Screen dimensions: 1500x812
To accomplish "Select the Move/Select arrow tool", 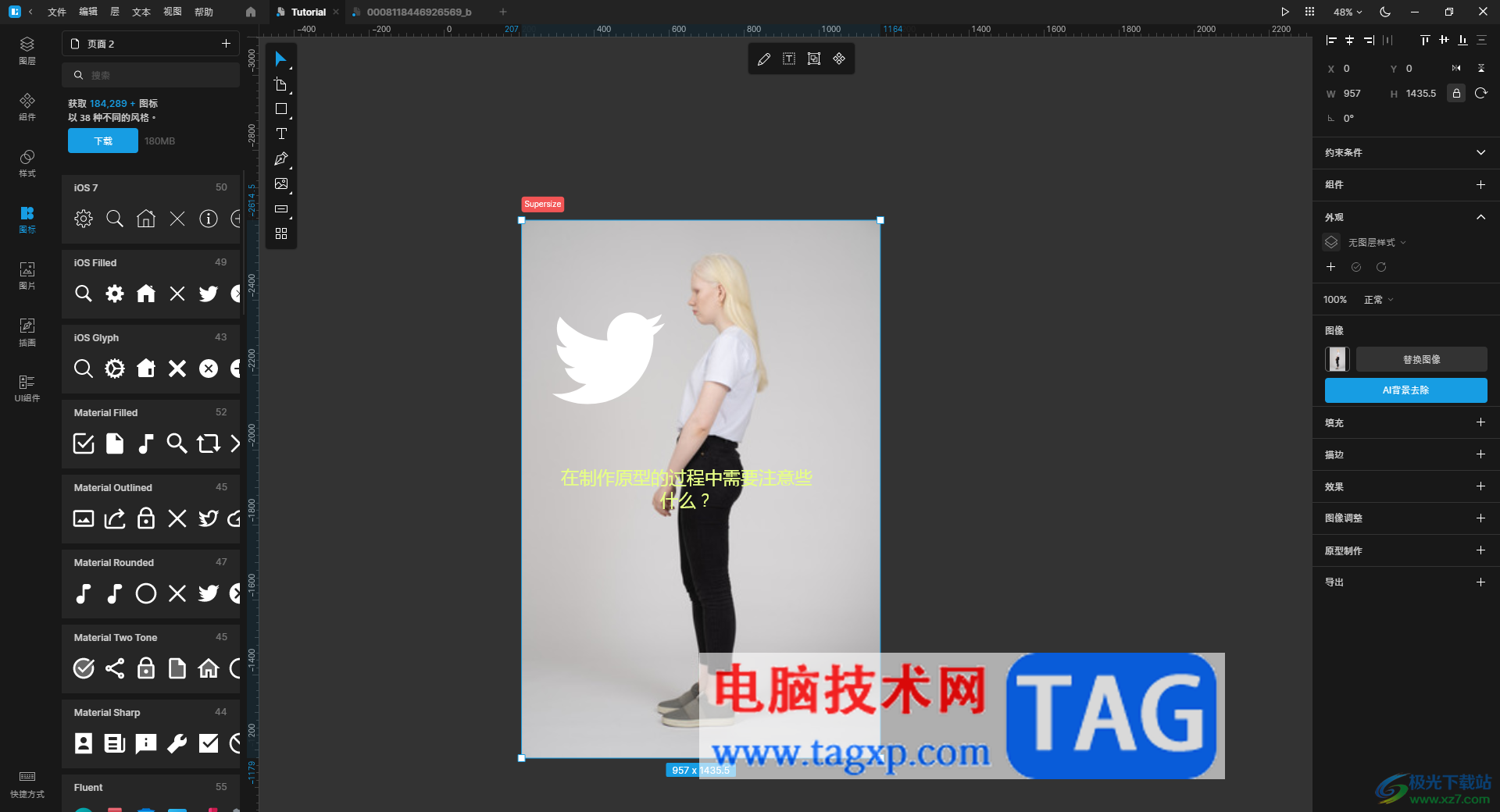I will coord(281,59).
